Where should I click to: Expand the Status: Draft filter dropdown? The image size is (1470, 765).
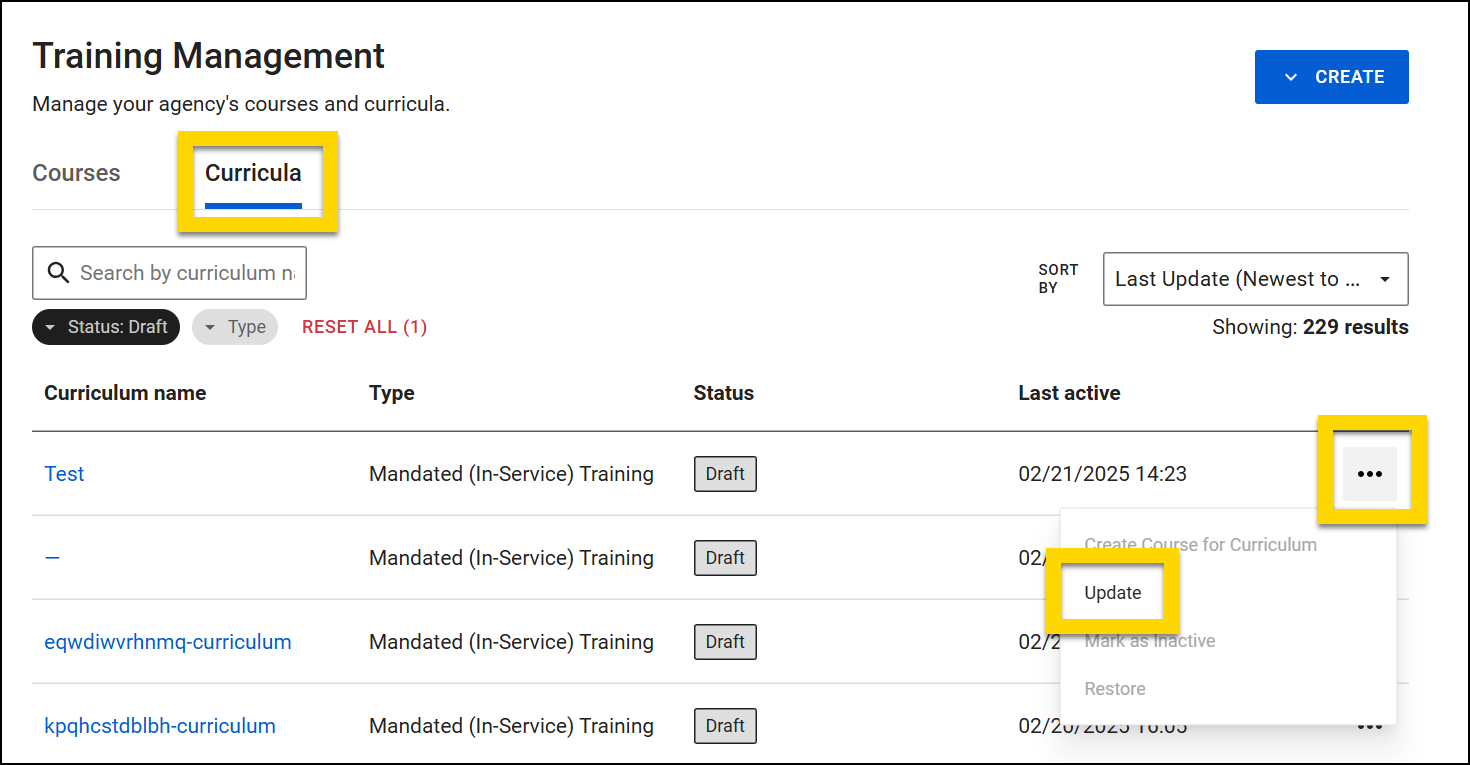click(105, 327)
